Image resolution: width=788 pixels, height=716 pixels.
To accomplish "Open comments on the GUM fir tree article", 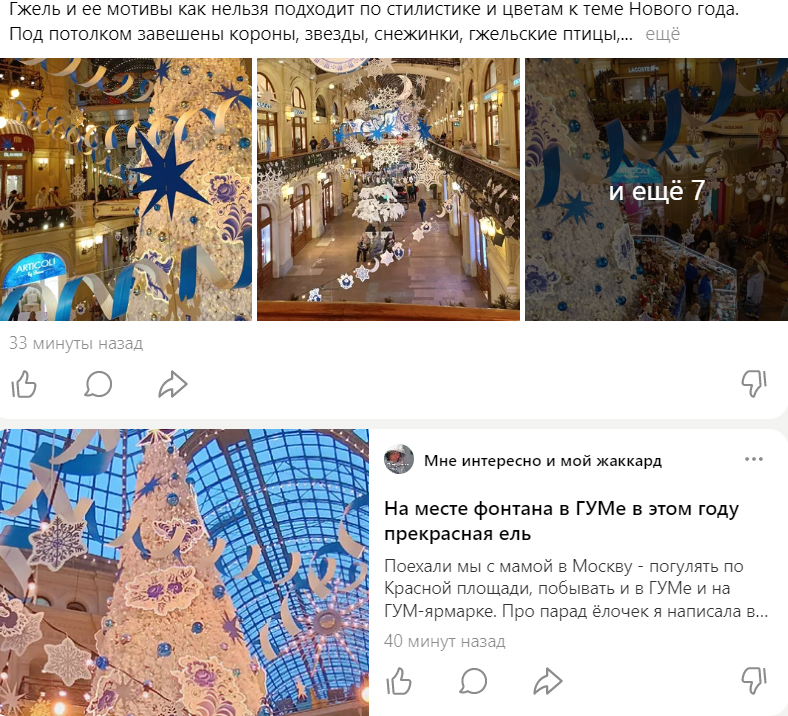I will pyautogui.click(x=473, y=681).
